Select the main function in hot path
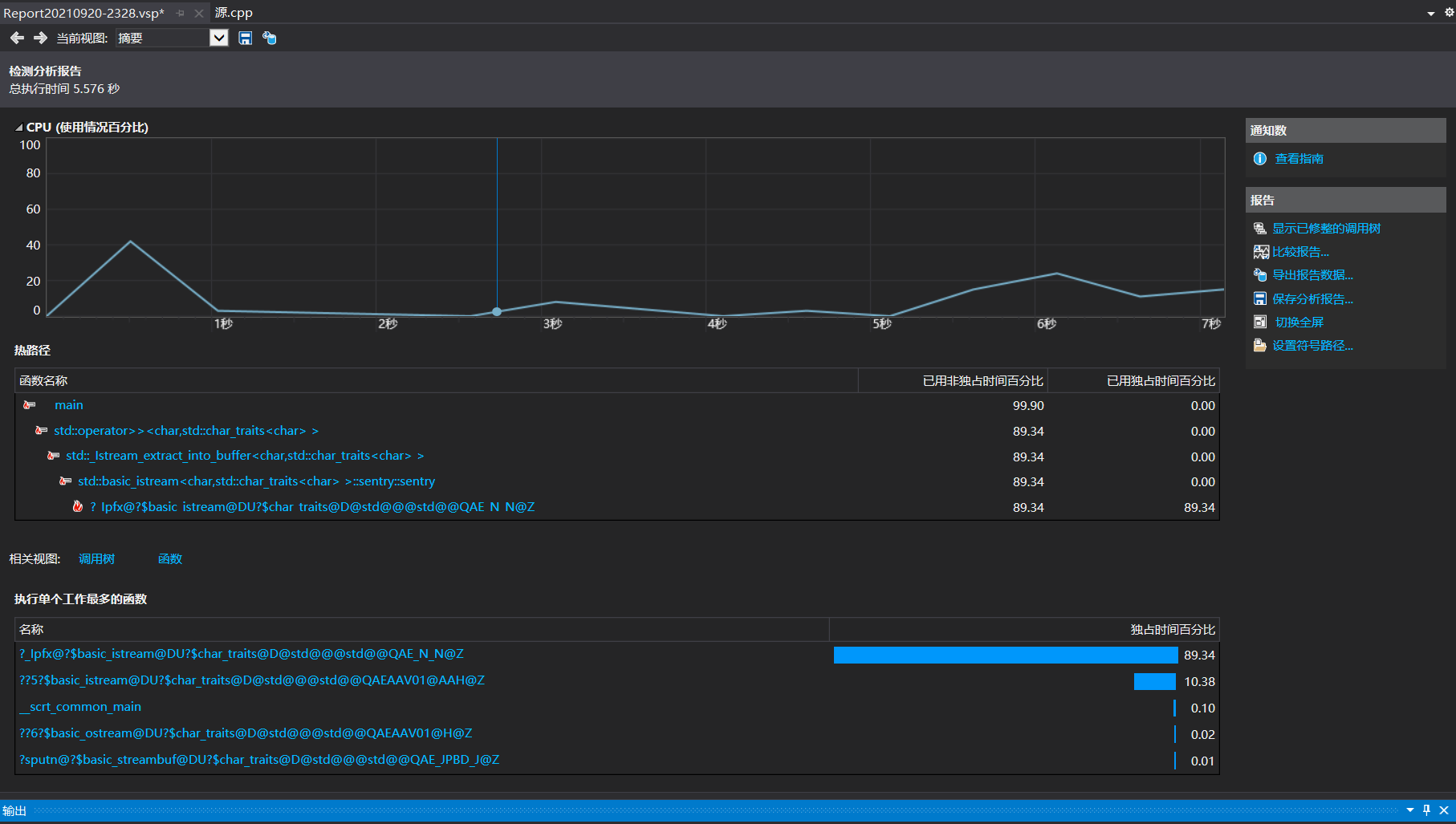The width and height of the screenshot is (1456, 824). [x=69, y=405]
